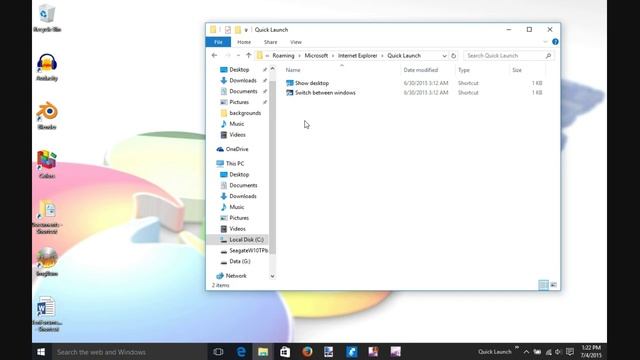The height and width of the screenshot is (360, 640).
Task: Click the volume speaker tray icon
Action: 558,352
